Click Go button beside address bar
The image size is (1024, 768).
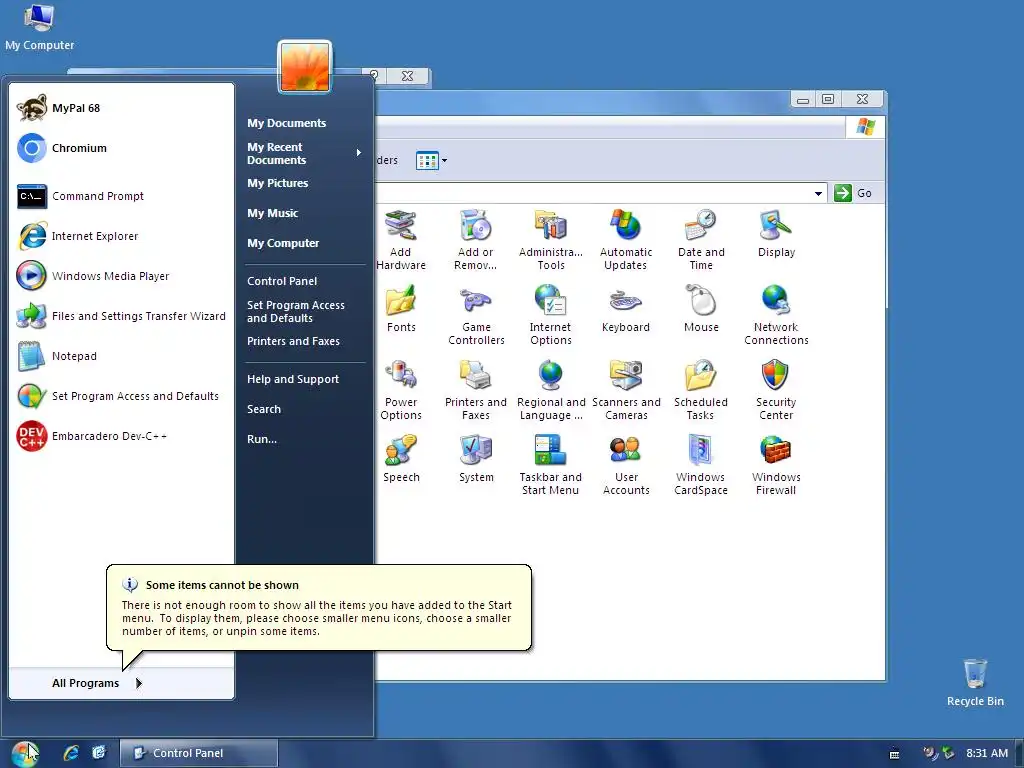coord(854,193)
